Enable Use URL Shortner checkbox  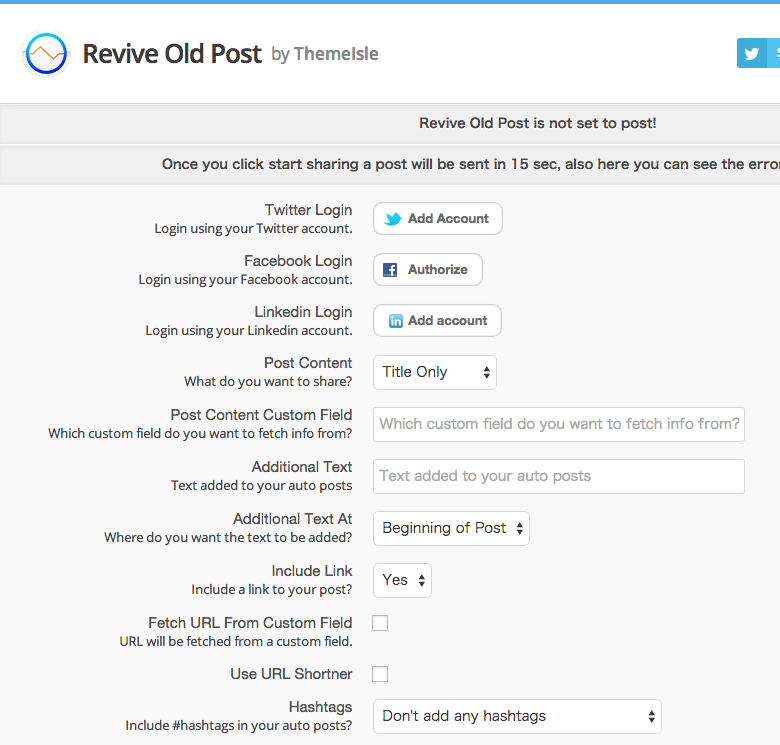tap(380, 674)
